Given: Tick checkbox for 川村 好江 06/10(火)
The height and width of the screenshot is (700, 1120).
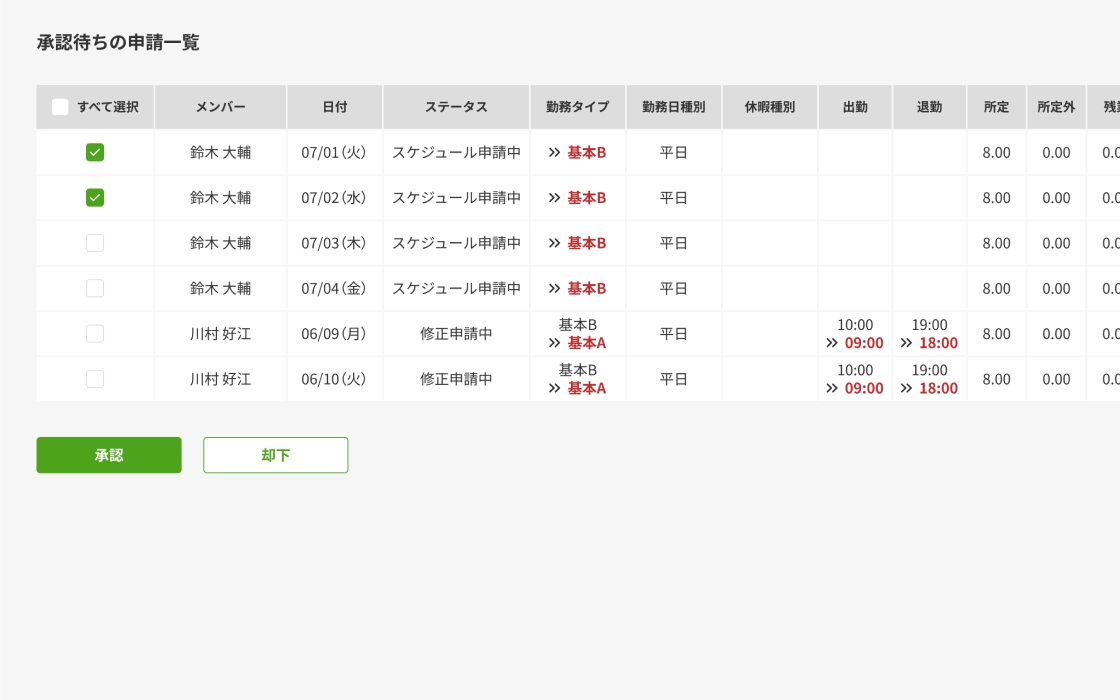Looking at the screenshot, I should pos(95,379).
